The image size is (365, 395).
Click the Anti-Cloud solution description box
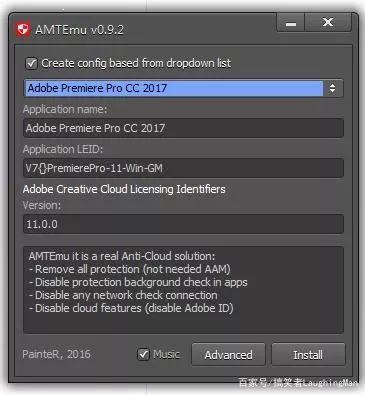pos(183,290)
